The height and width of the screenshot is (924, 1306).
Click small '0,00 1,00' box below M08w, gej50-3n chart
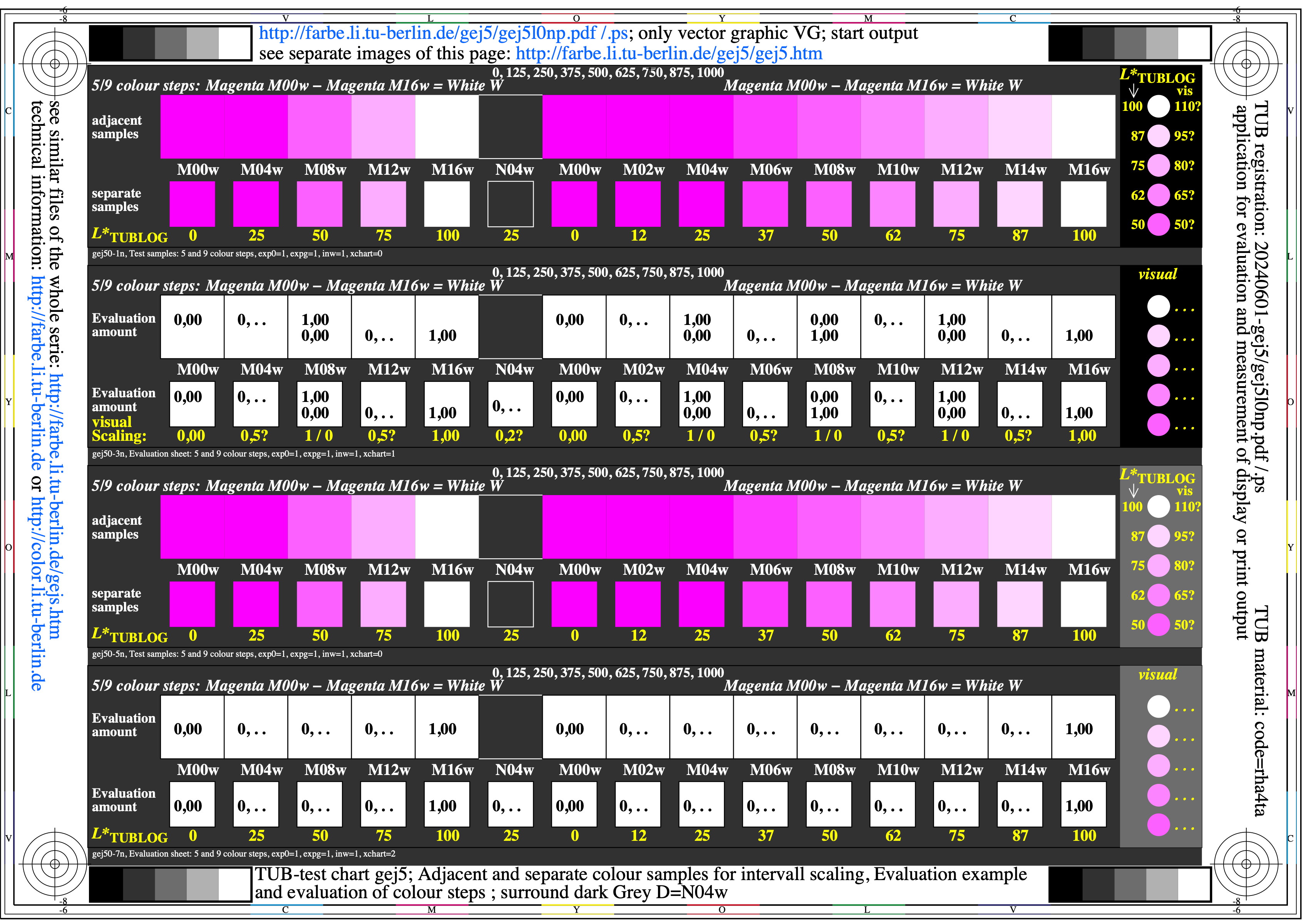[829, 405]
